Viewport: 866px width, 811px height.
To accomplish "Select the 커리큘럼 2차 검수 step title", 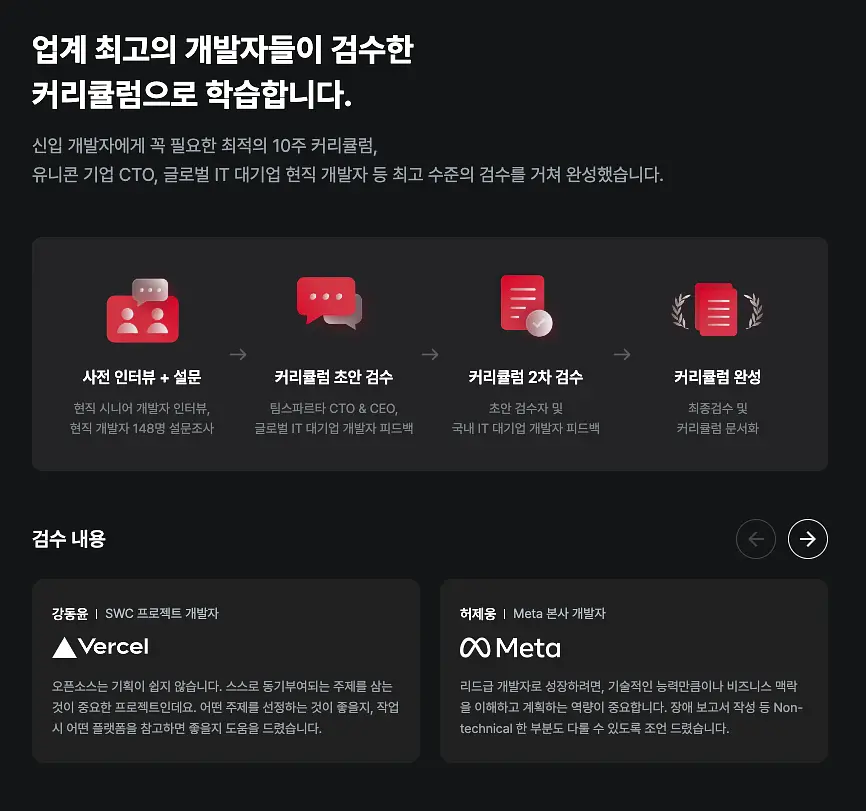I will 526,377.
